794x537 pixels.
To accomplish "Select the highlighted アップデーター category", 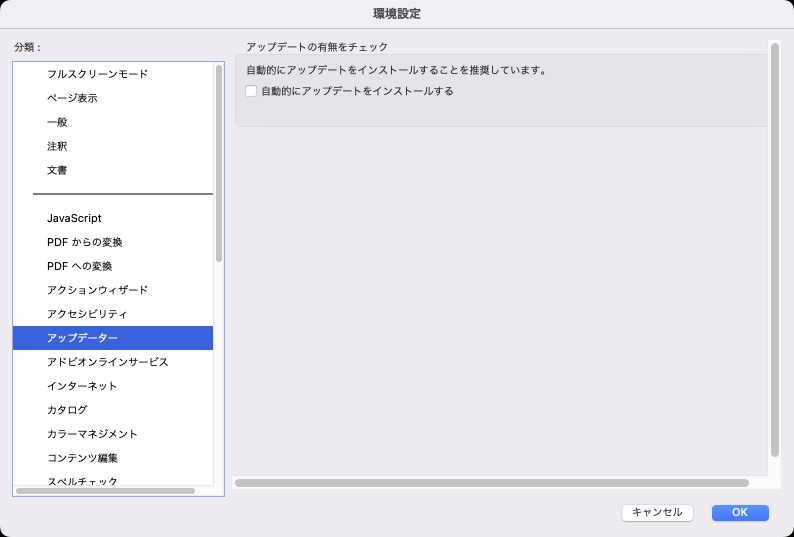I will 112,338.
